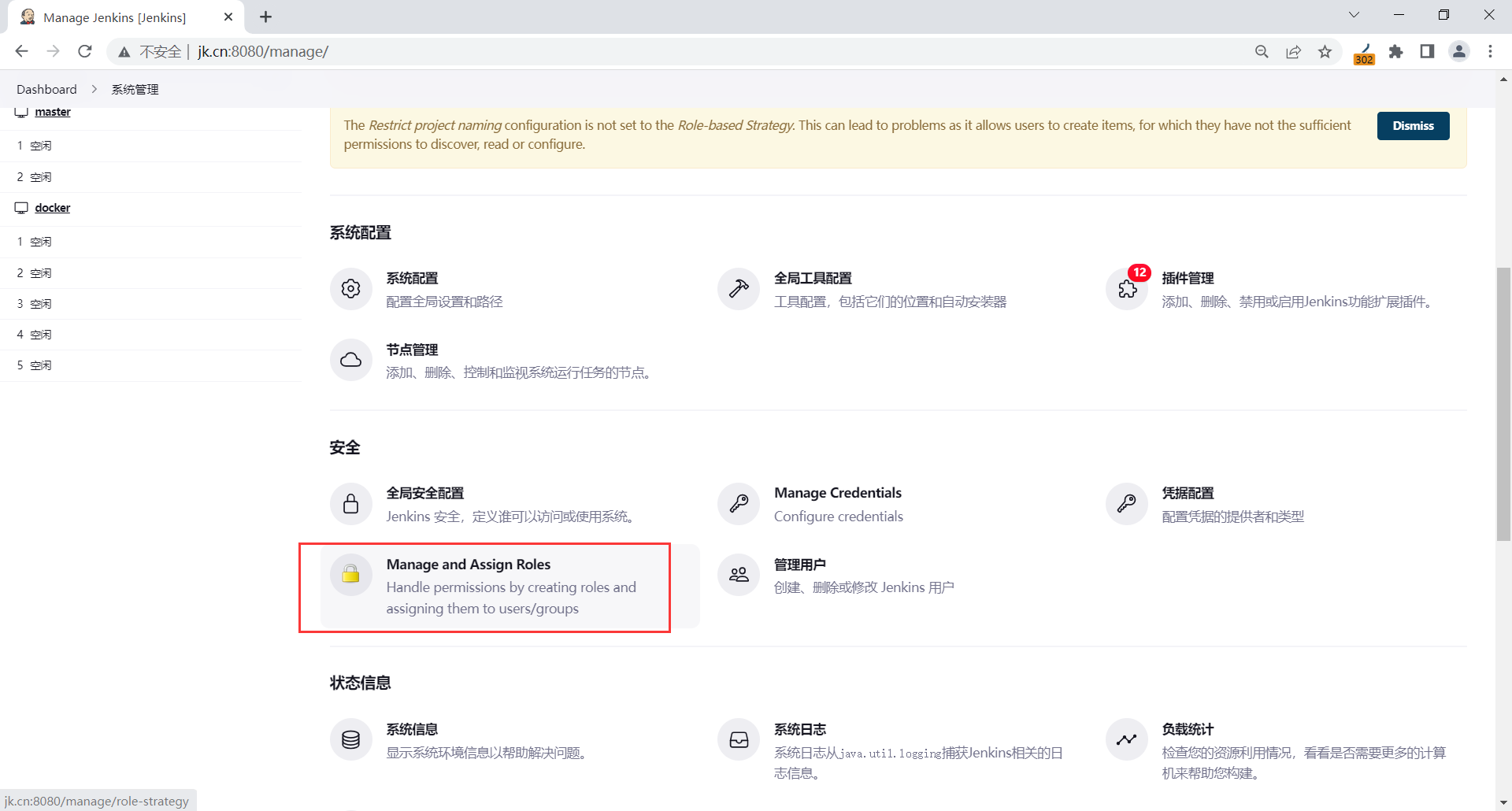Viewport: 1512px width, 811px height.
Task: Open 管理用户 link
Action: pyautogui.click(x=800, y=565)
